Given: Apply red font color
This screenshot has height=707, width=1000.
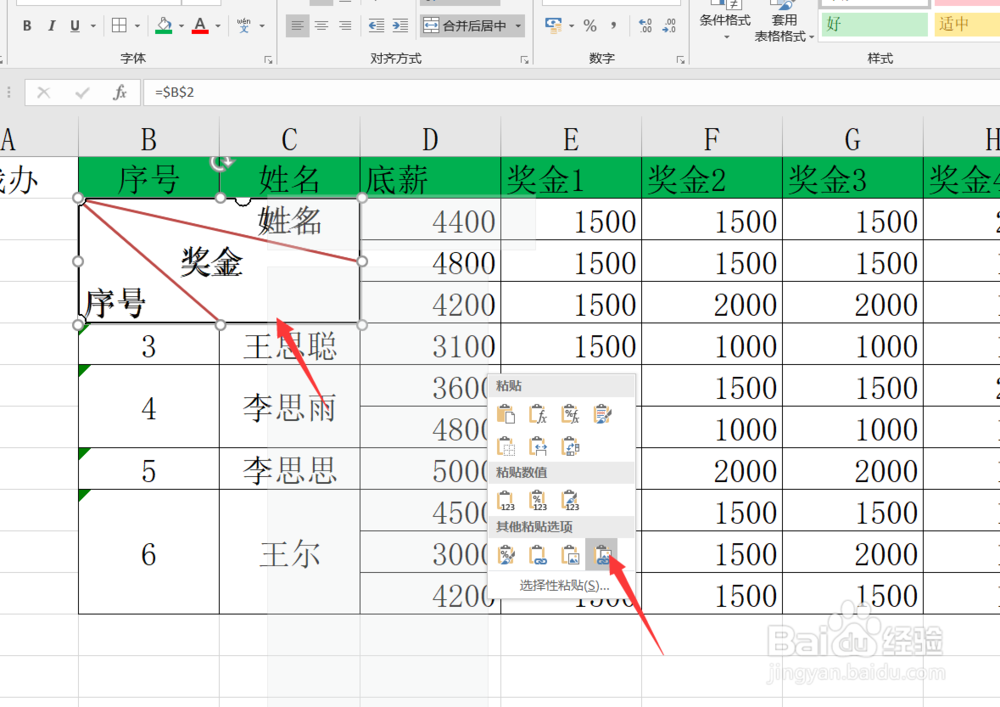Looking at the screenshot, I should coord(200,26).
